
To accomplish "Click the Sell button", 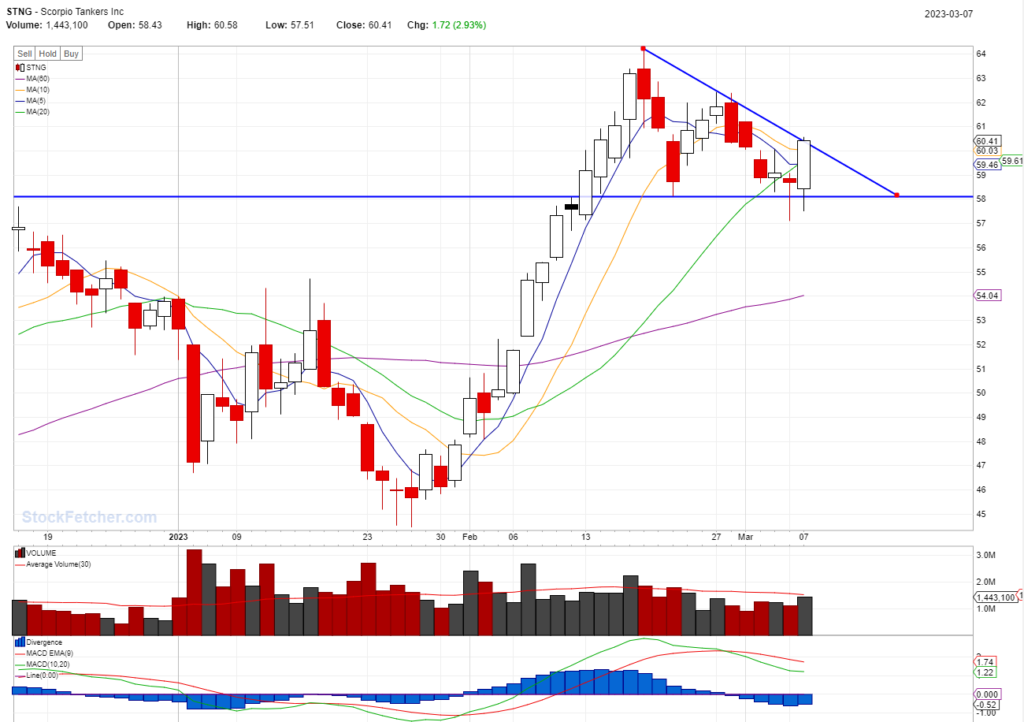I will pos(25,54).
